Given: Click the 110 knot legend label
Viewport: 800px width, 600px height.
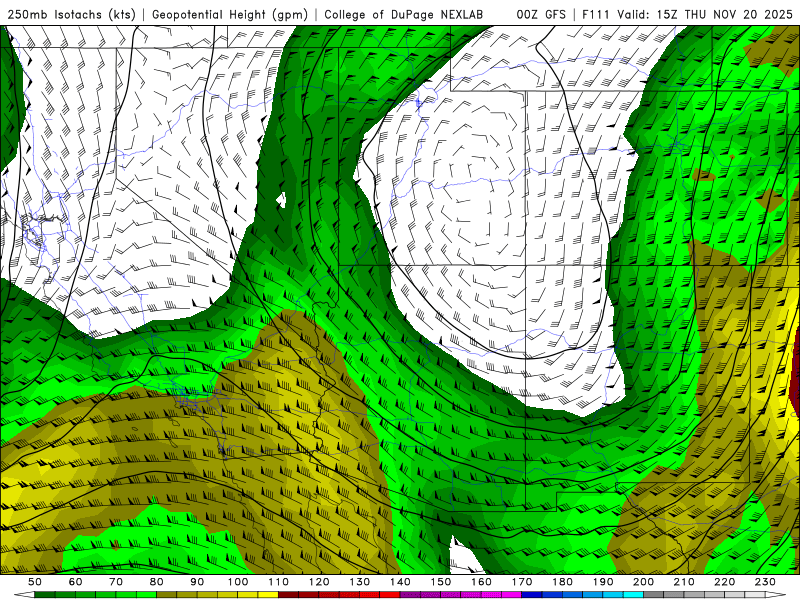Looking at the screenshot, I should (x=279, y=582).
